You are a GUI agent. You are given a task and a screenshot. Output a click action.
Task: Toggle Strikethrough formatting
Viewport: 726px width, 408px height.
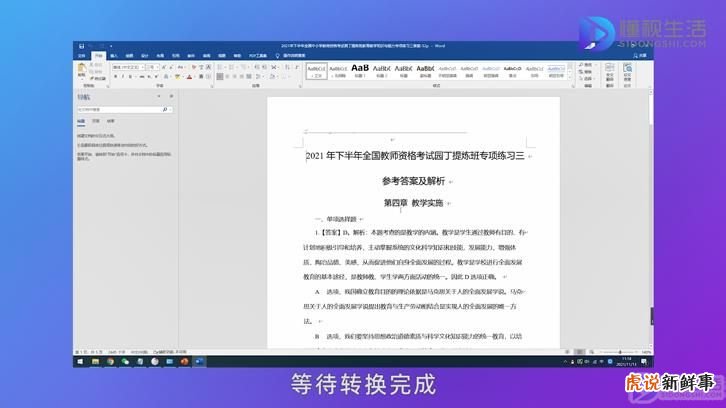point(142,76)
